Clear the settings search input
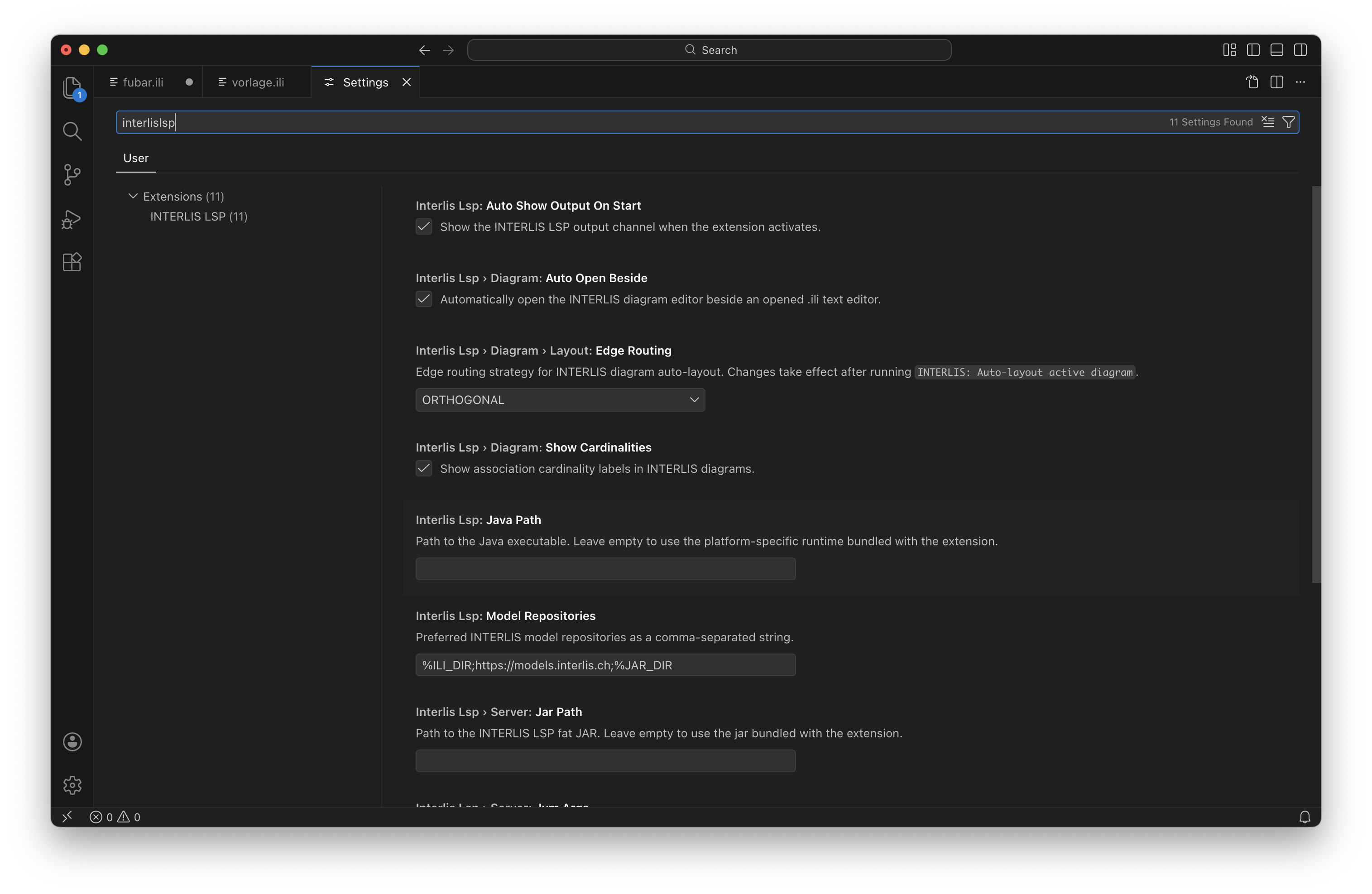 pos(1268,122)
